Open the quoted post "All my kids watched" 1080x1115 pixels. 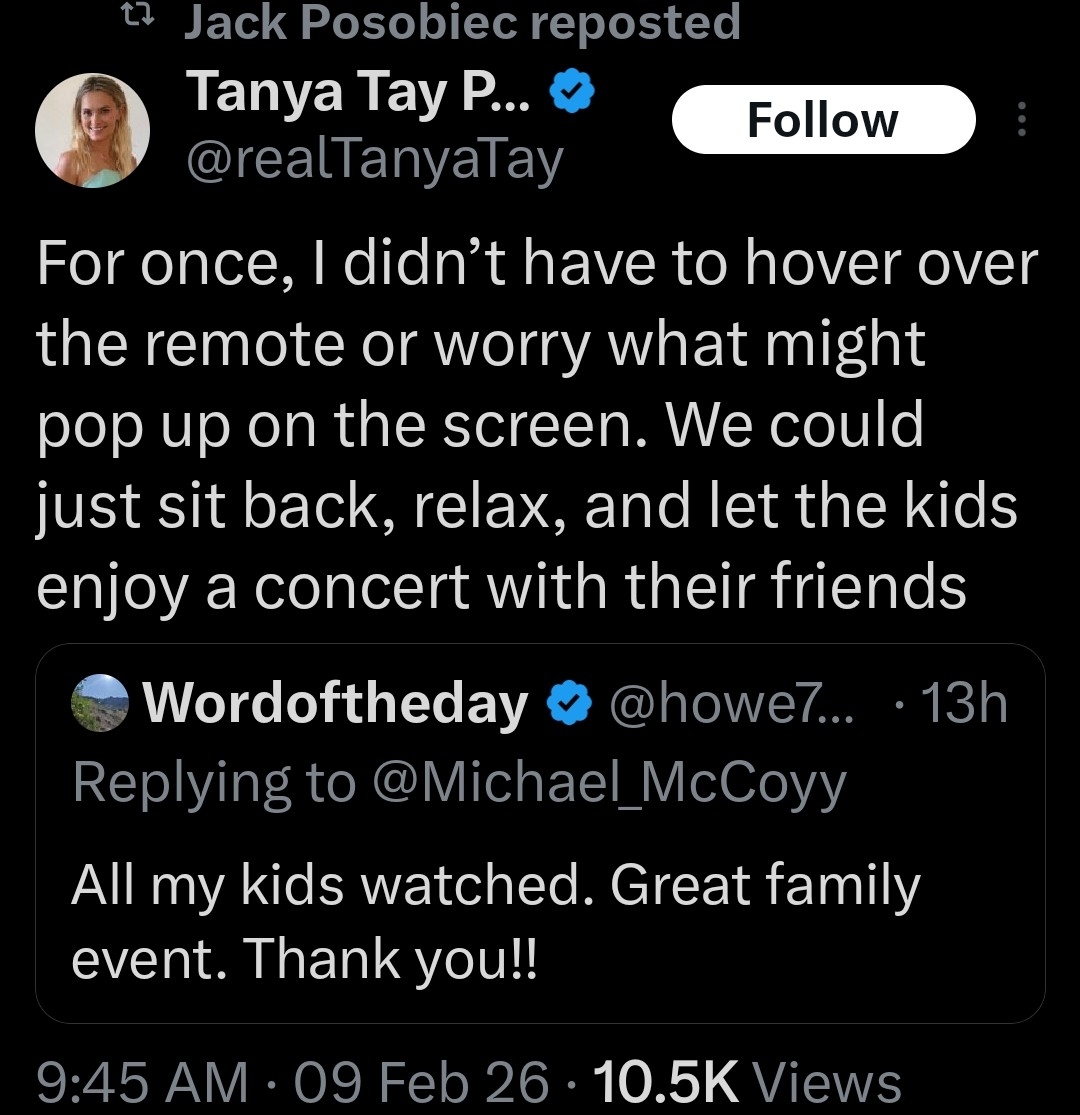495,922
